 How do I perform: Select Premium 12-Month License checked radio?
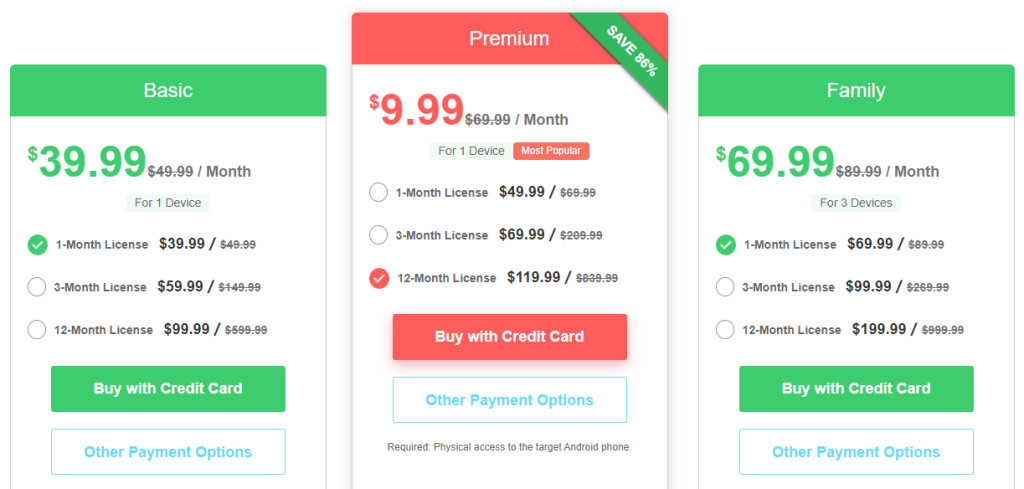click(379, 278)
